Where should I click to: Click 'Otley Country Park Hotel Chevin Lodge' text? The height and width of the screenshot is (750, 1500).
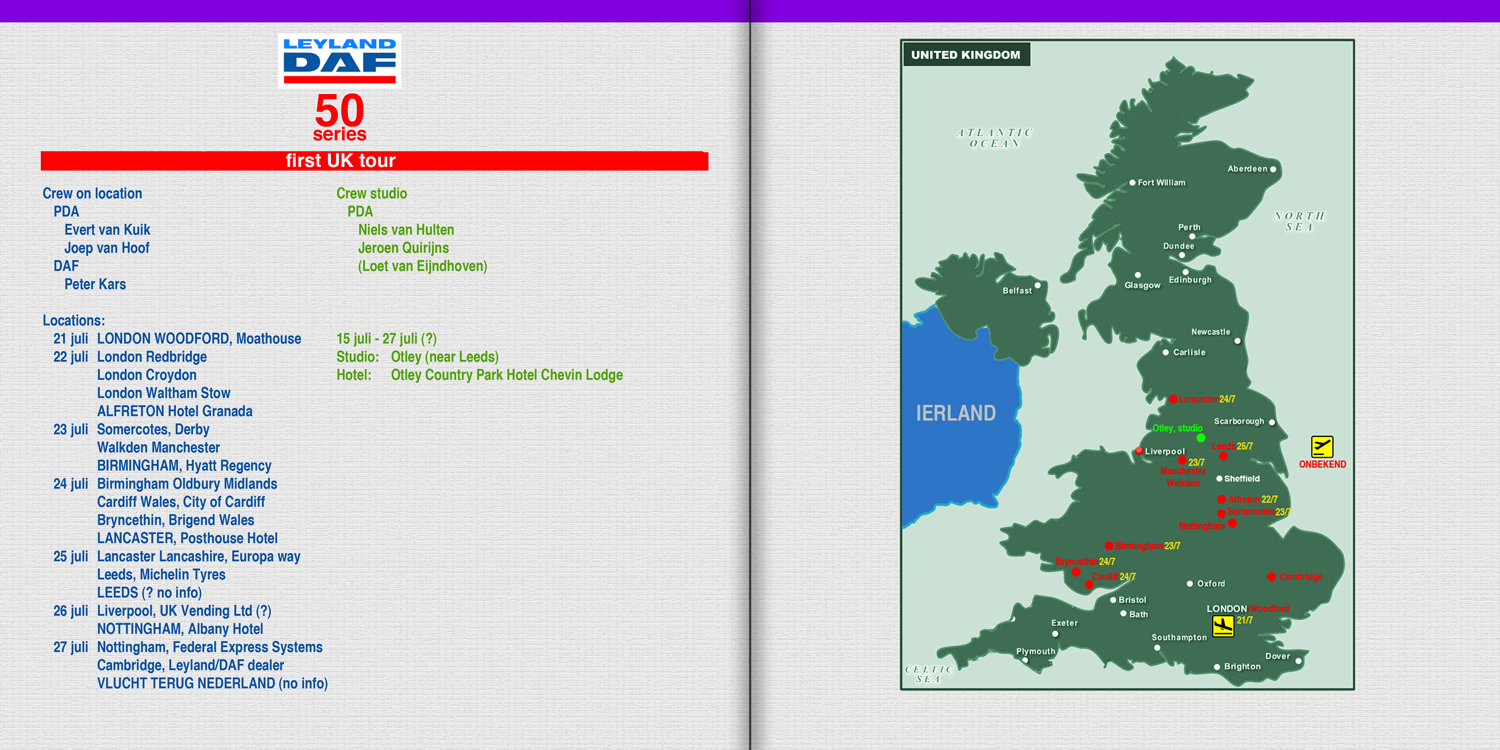pyautogui.click(x=507, y=375)
